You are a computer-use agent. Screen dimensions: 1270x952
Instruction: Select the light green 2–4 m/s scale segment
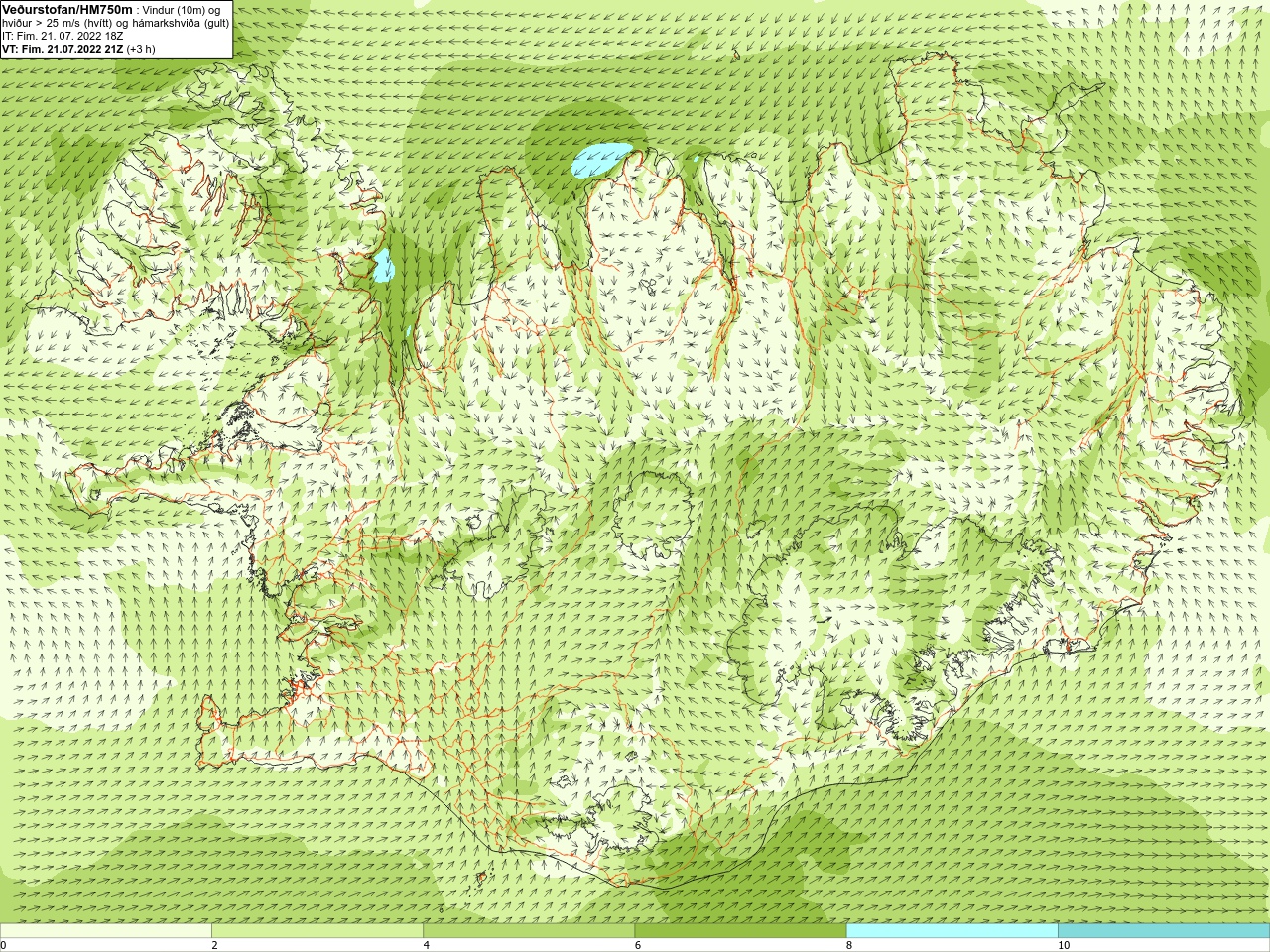[x=317, y=931]
